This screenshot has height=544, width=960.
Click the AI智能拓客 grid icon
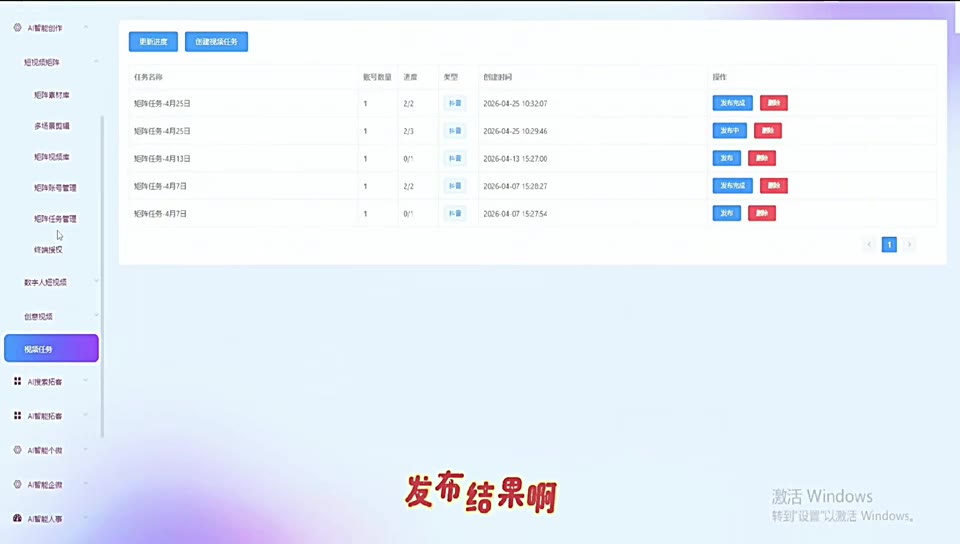[17, 415]
